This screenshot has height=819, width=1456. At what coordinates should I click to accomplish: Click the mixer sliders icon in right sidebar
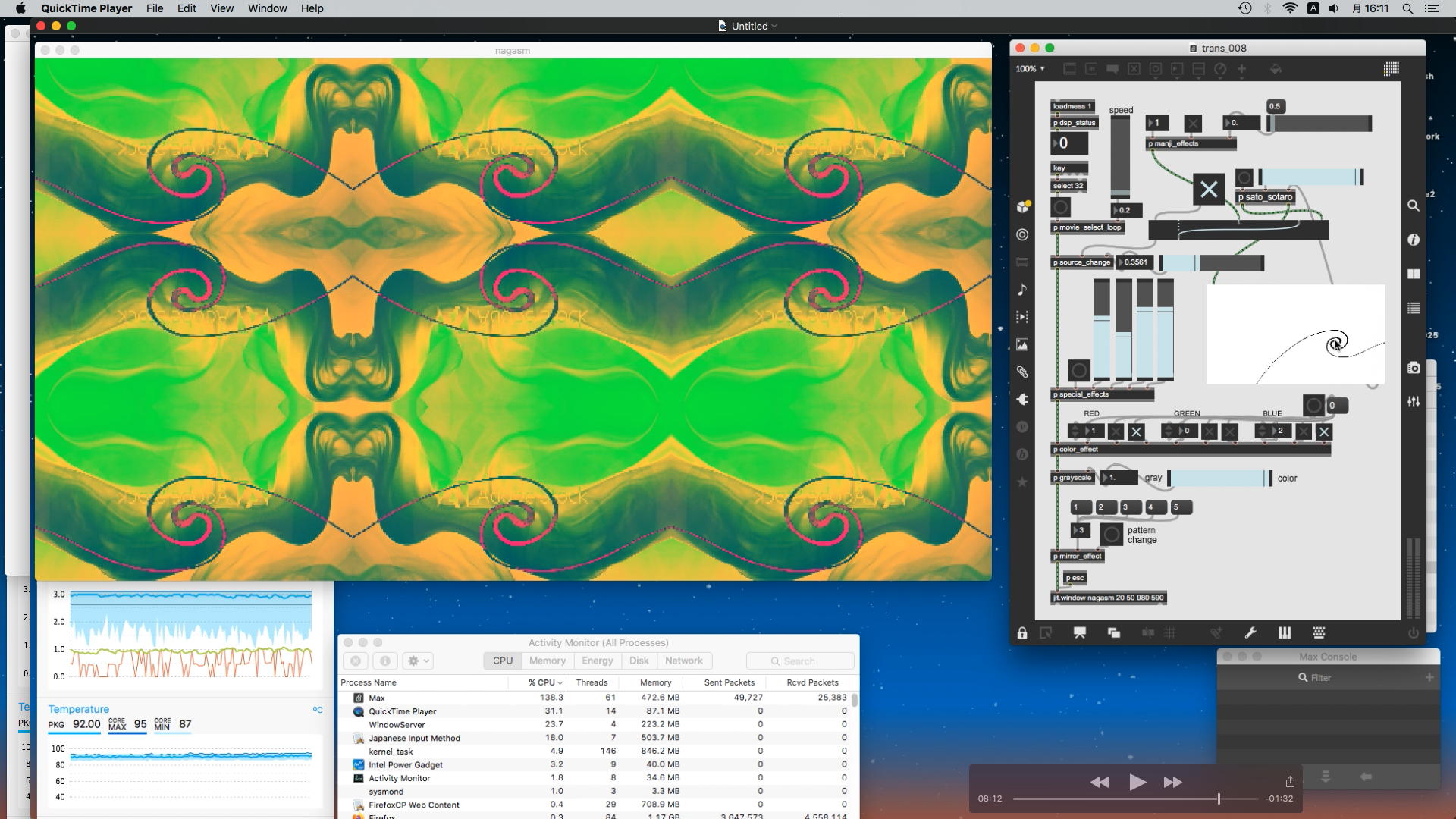[x=1414, y=402]
